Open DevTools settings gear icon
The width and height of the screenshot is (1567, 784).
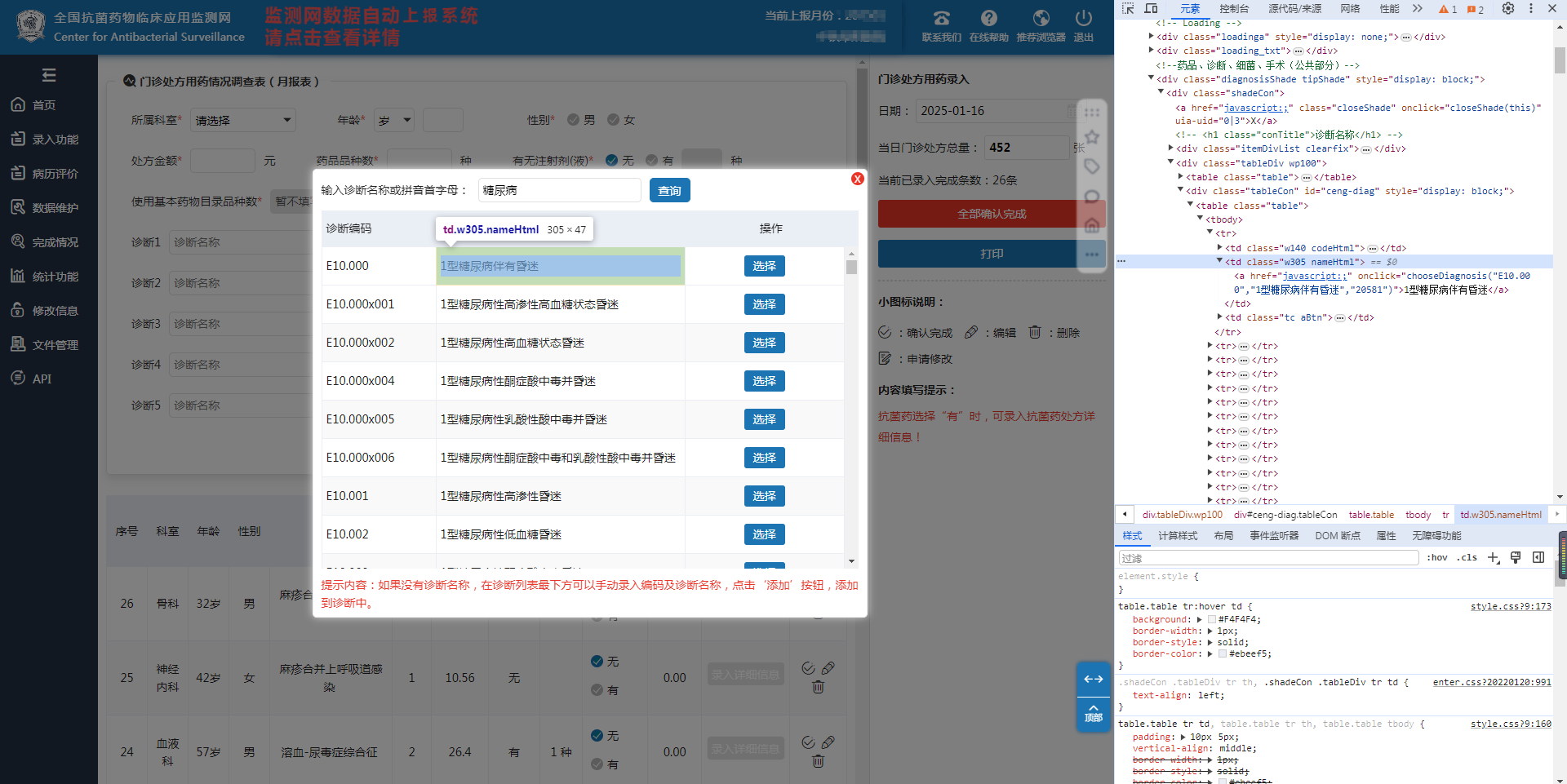pos(1508,8)
